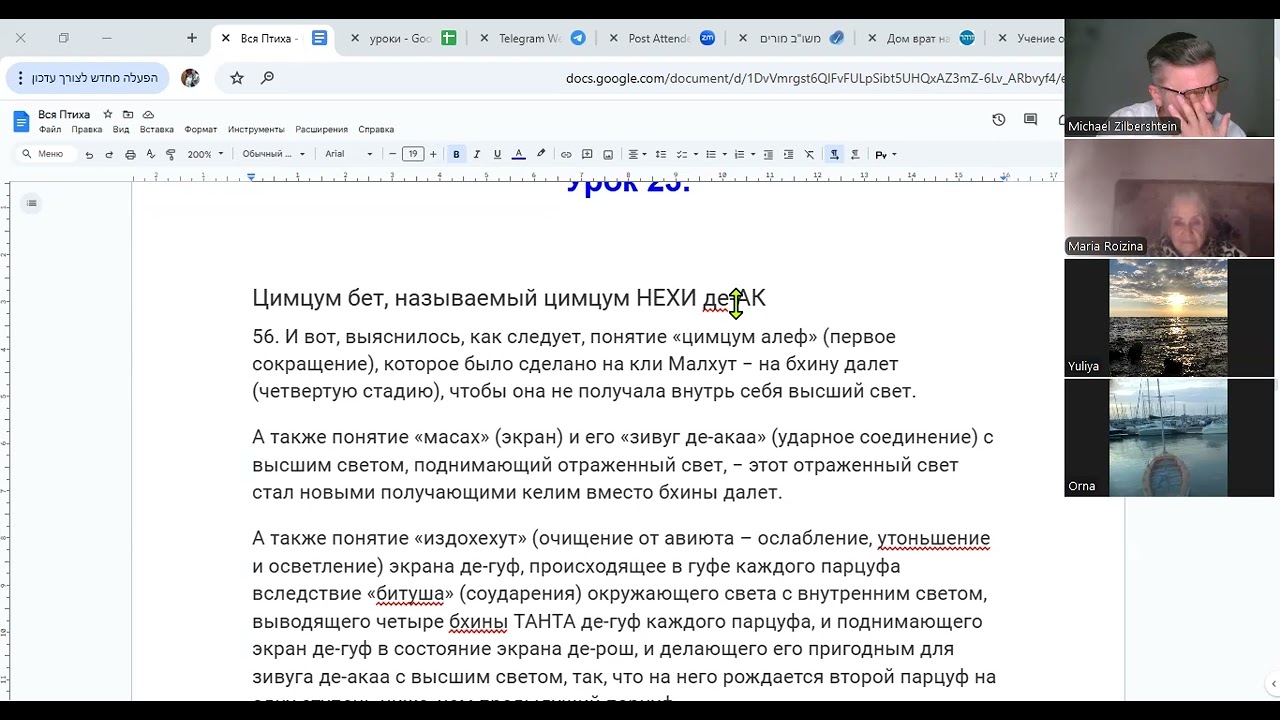The height and width of the screenshot is (720, 1280).
Task: Open the Arial font dropdown
Action: tap(349, 154)
